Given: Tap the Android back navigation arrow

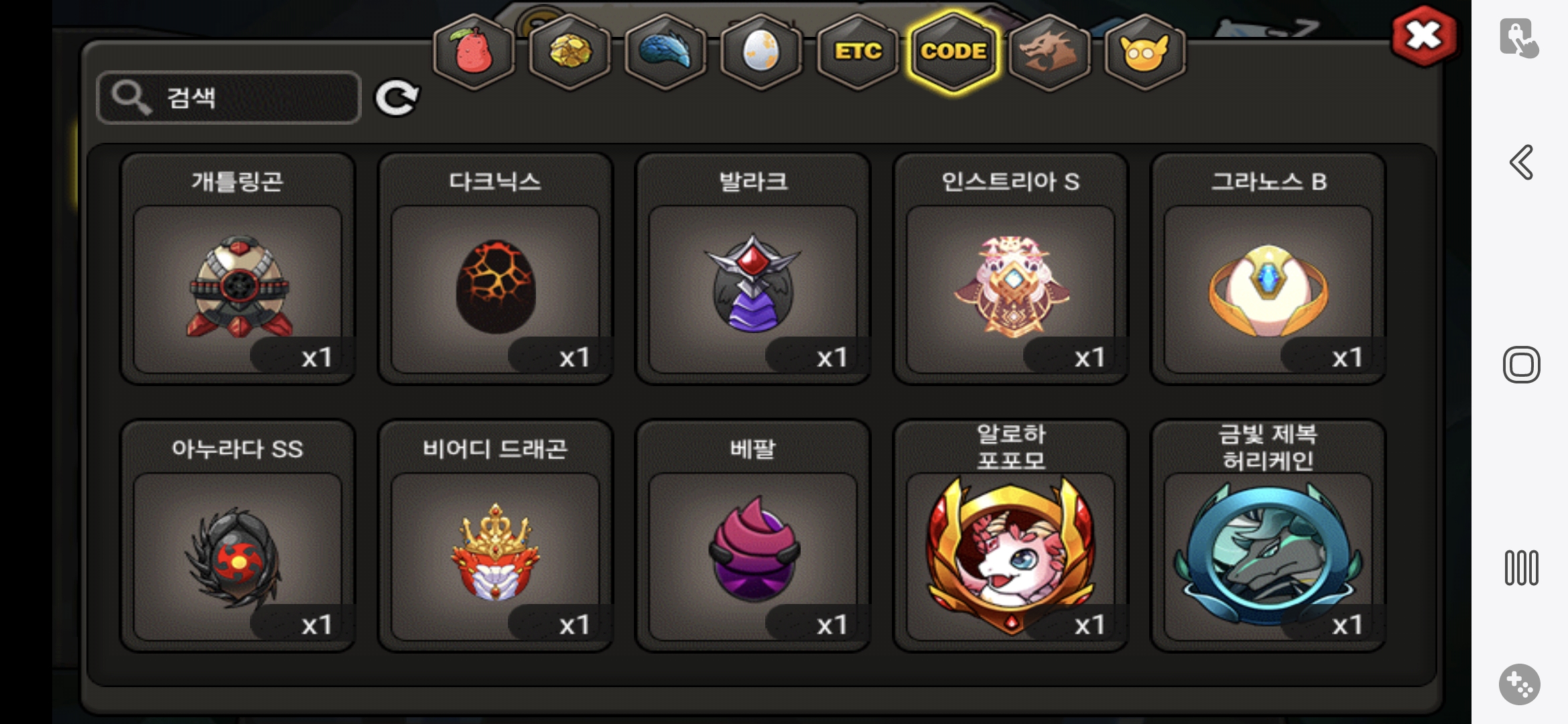Looking at the screenshot, I should click(x=1521, y=162).
